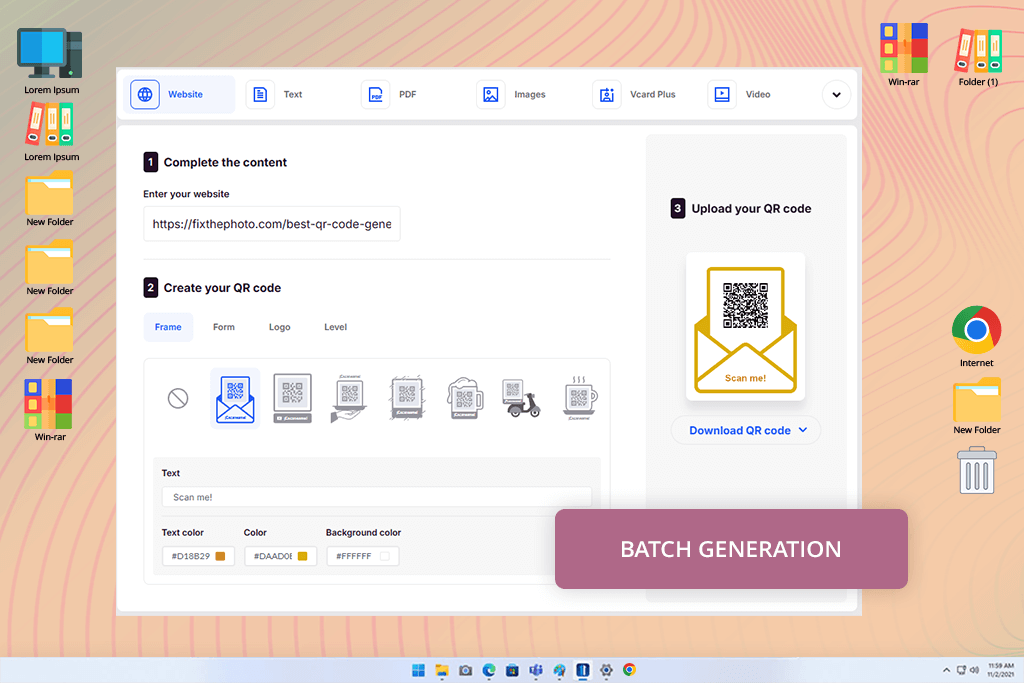Switch to the Level sub-tab
1024x683 pixels.
click(x=336, y=327)
